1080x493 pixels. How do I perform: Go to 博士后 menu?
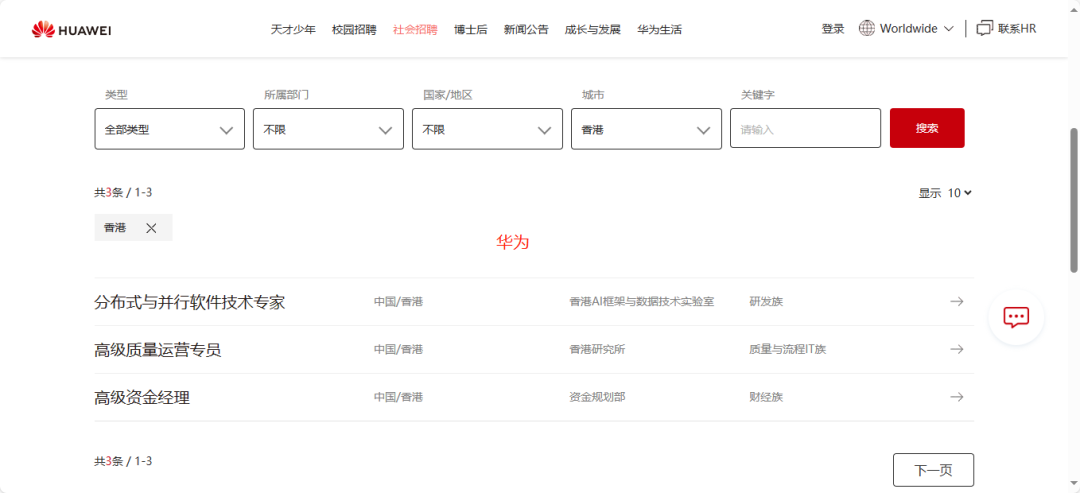click(470, 30)
